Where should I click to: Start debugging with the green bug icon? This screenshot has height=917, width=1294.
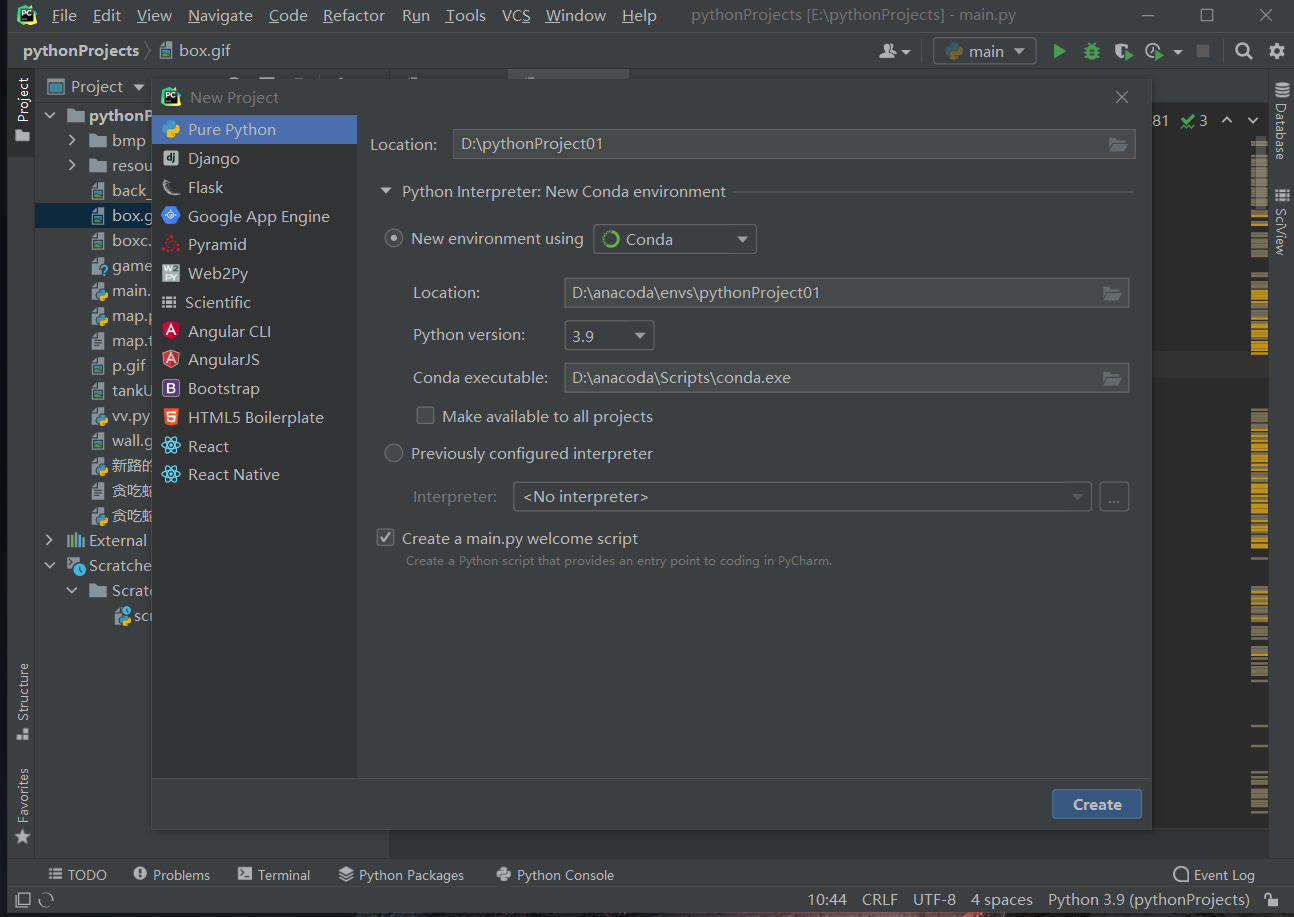[x=1092, y=51]
